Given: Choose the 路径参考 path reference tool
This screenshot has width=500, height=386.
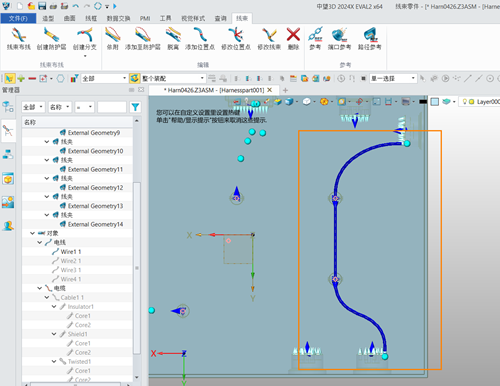Looking at the screenshot, I should click(x=369, y=39).
